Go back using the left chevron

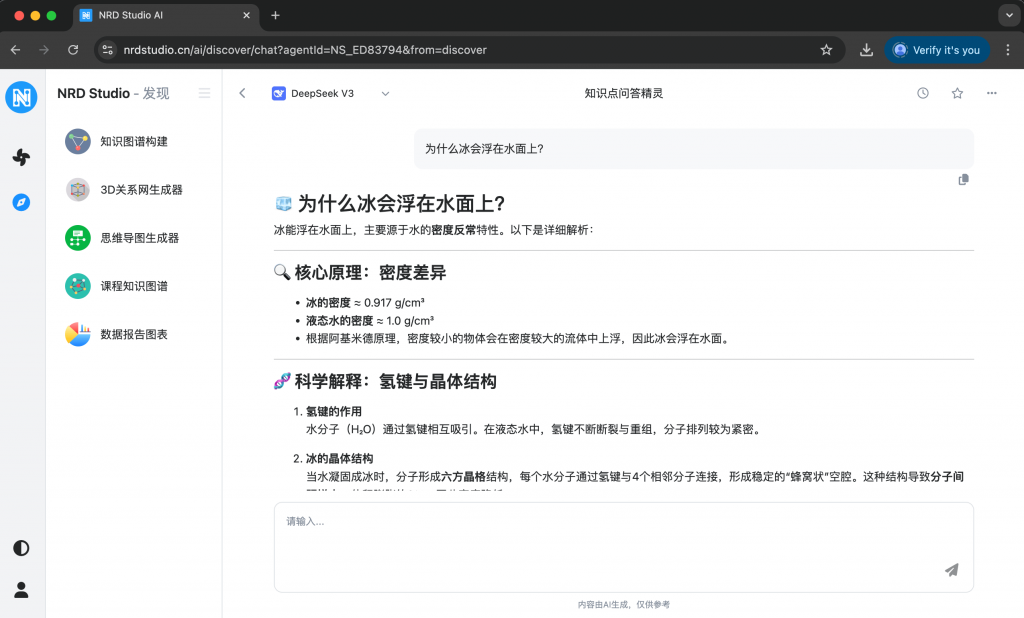pos(242,93)
